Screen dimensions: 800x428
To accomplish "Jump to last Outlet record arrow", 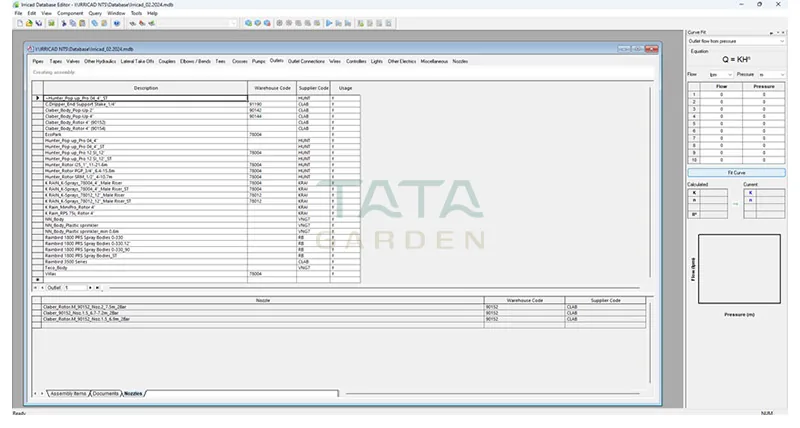I will pyautogui.click(x=97, y=288).
